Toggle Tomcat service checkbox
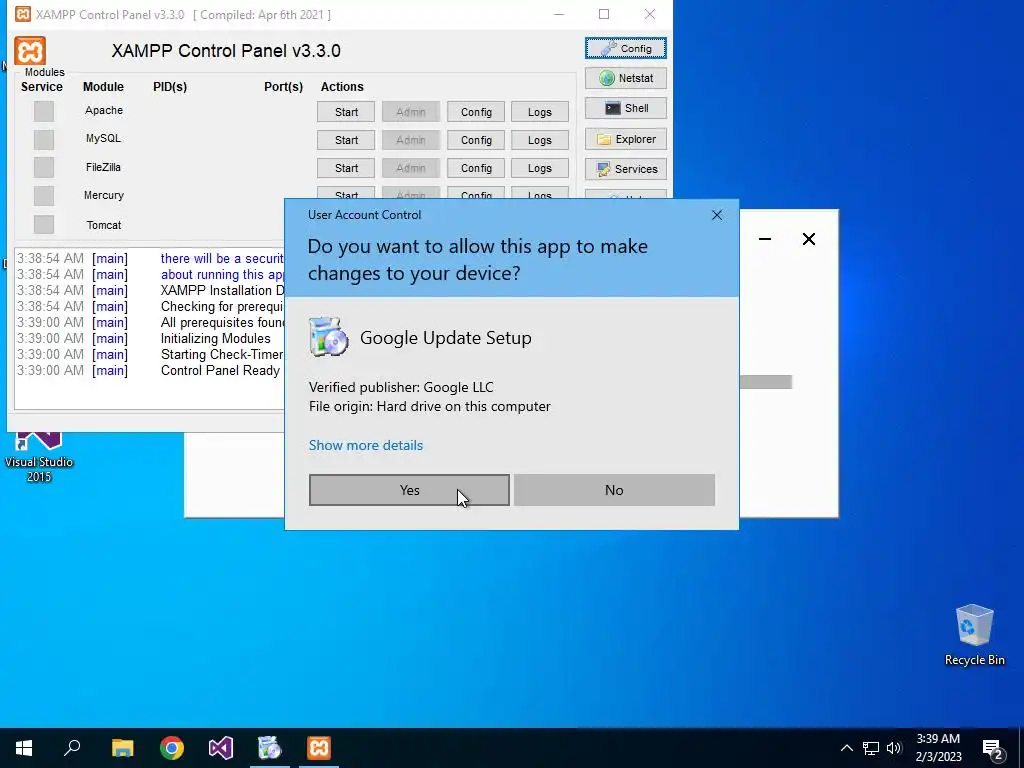The width and height of the screenshot is (1024, 768). (x=44, y=224)
